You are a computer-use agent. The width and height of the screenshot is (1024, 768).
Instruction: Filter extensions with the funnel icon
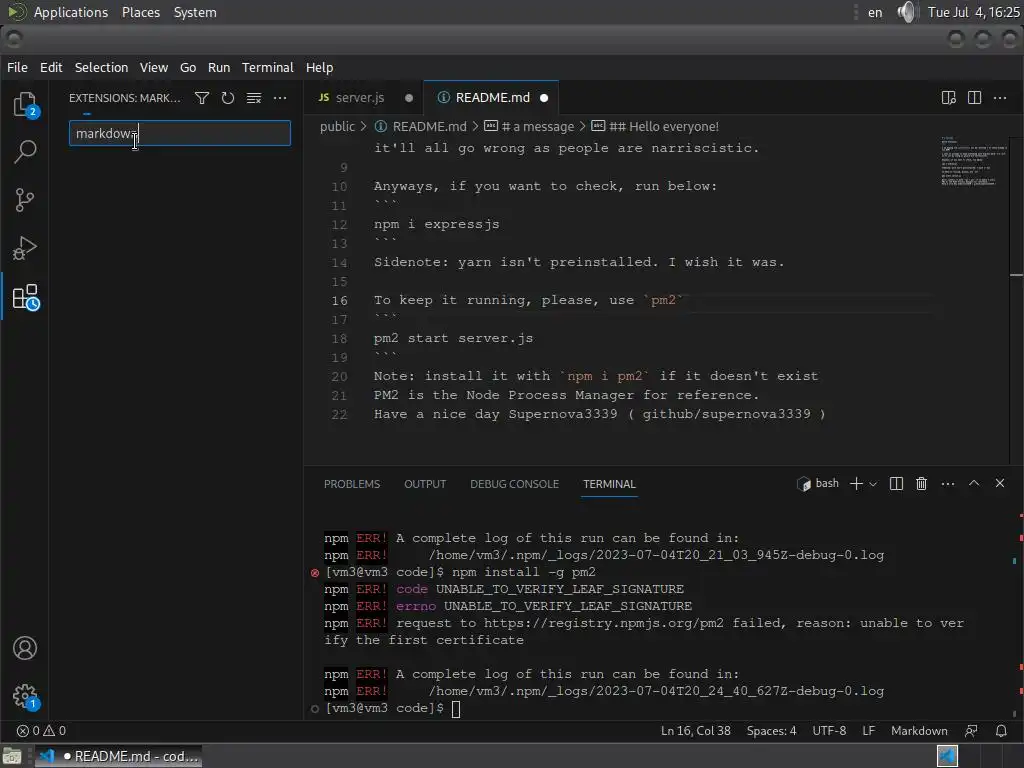(202, 98)
